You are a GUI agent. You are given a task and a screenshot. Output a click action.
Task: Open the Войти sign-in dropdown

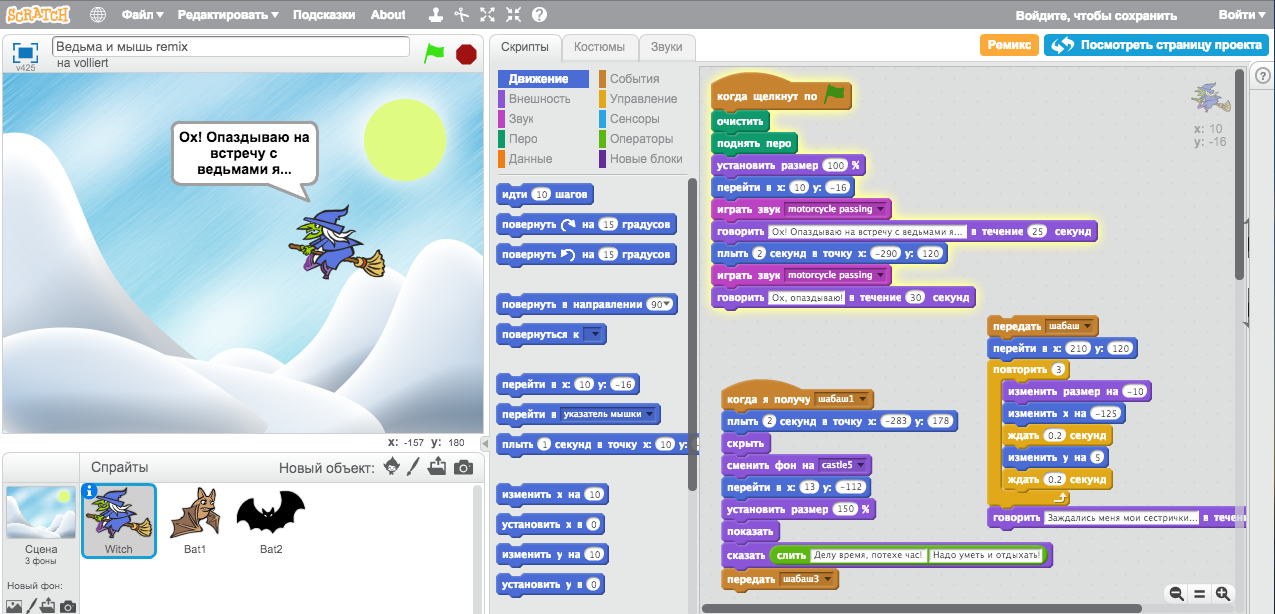point(1242,15)
